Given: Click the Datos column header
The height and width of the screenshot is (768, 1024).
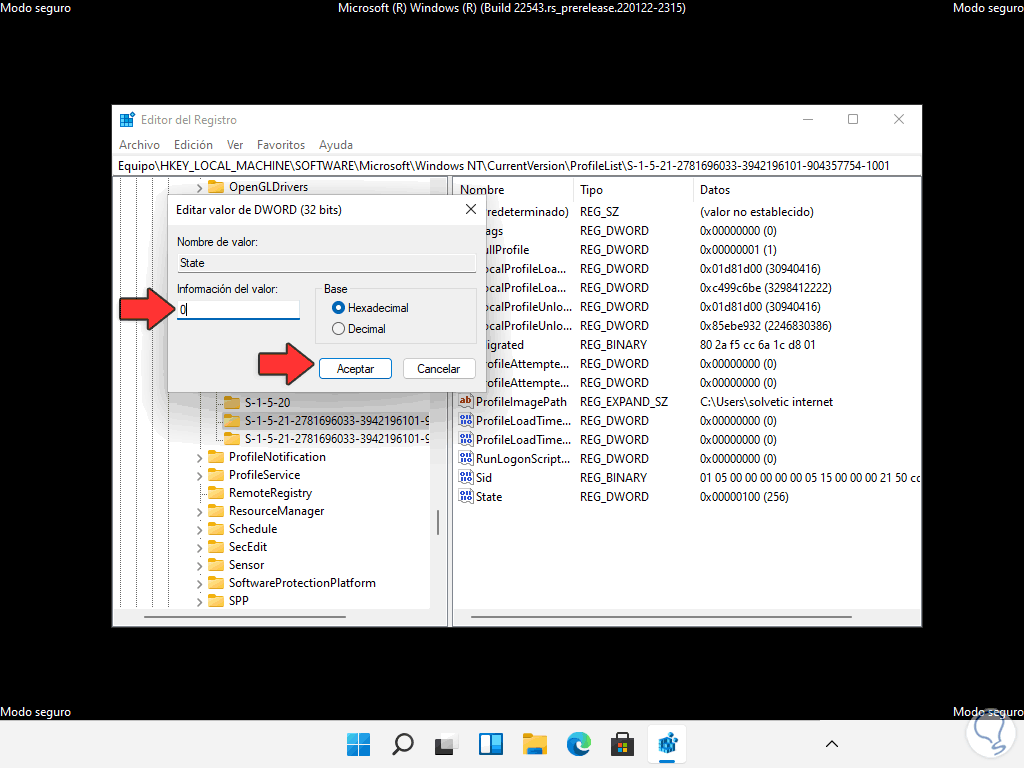Looking at the screenshot, I should [807, 190].
